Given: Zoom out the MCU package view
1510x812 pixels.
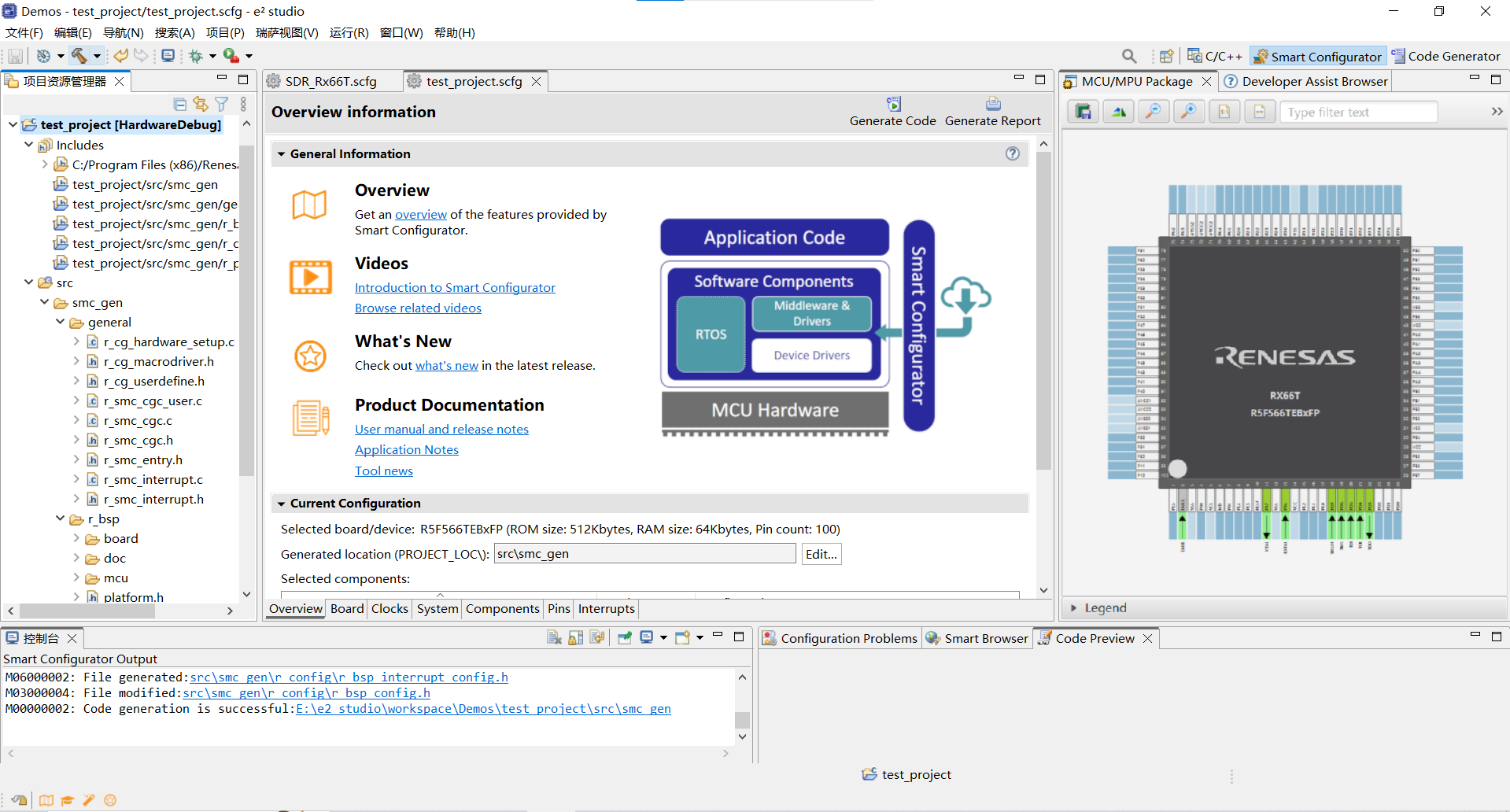Looking at the screenshot, I should click(1153, 112).
